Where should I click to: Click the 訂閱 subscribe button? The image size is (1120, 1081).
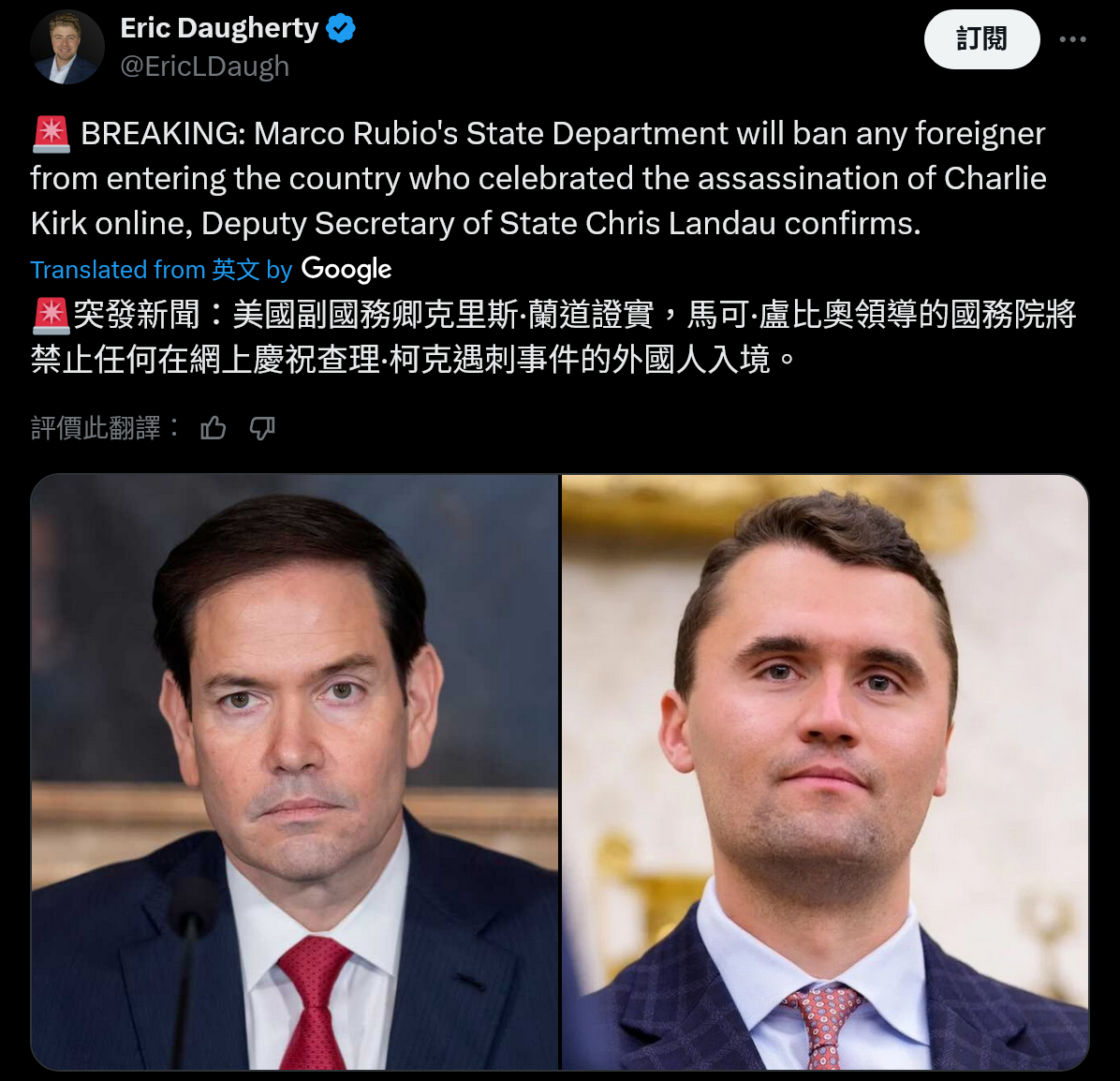[981, 39]
